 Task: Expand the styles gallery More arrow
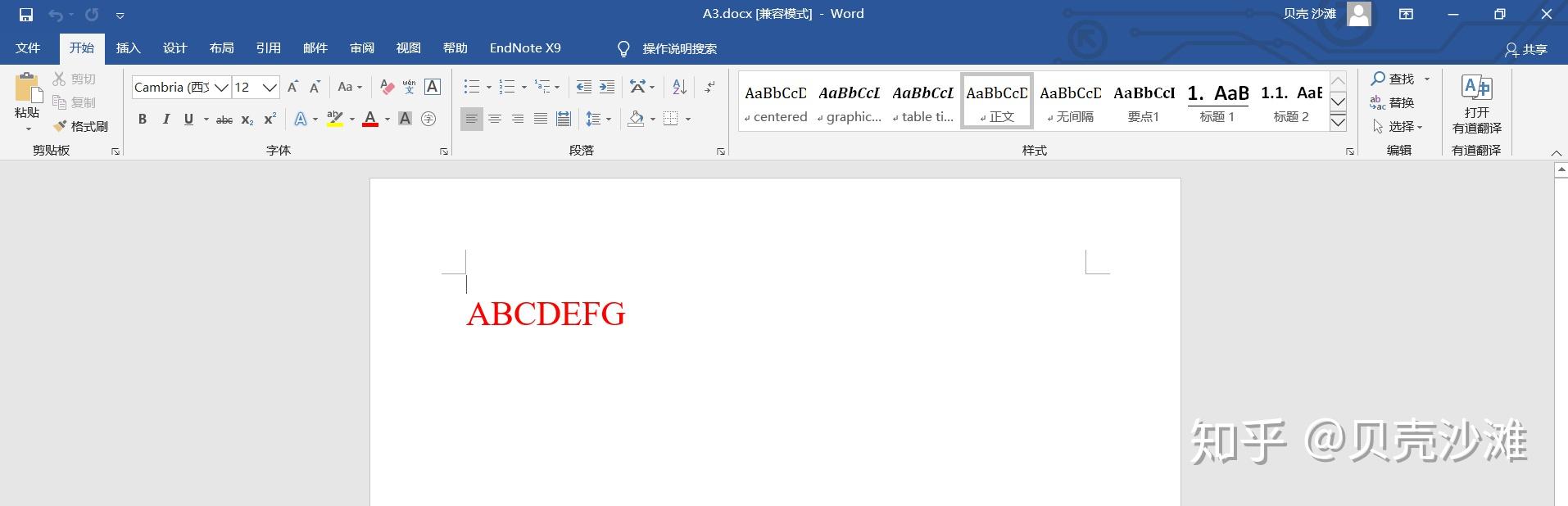1338,123
